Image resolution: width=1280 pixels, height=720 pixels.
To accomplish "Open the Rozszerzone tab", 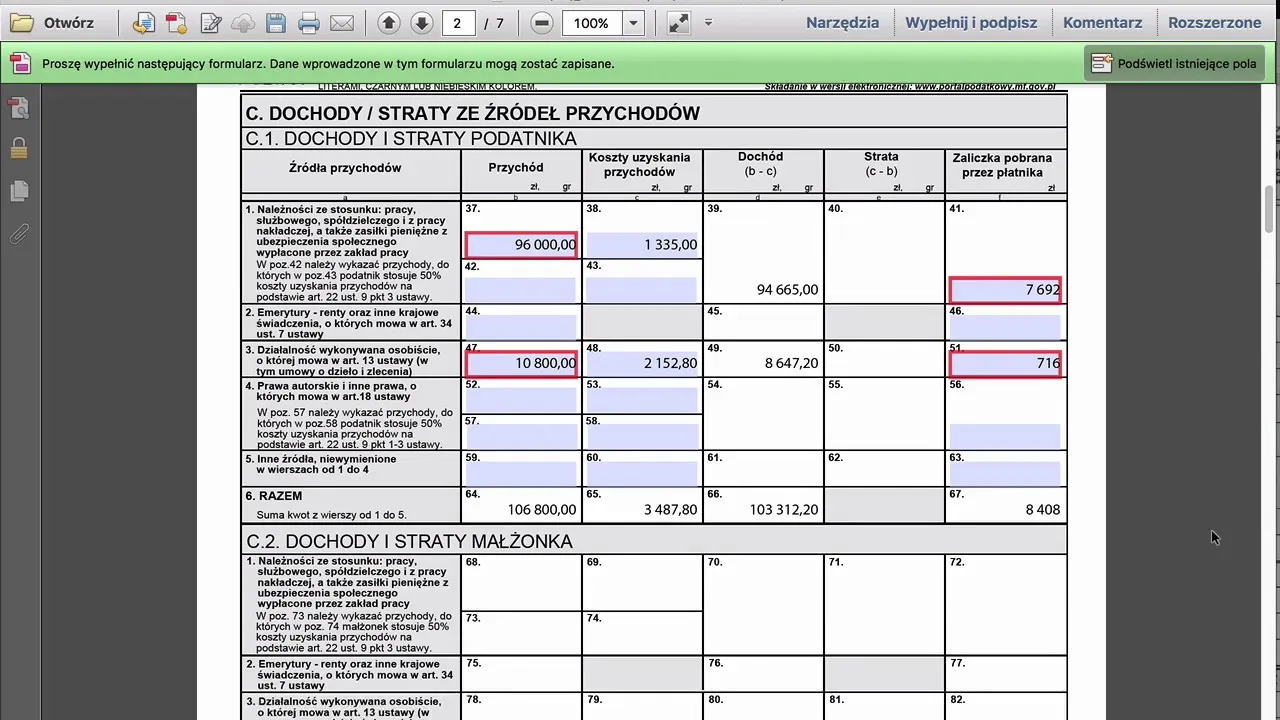I will point(1214,23).
